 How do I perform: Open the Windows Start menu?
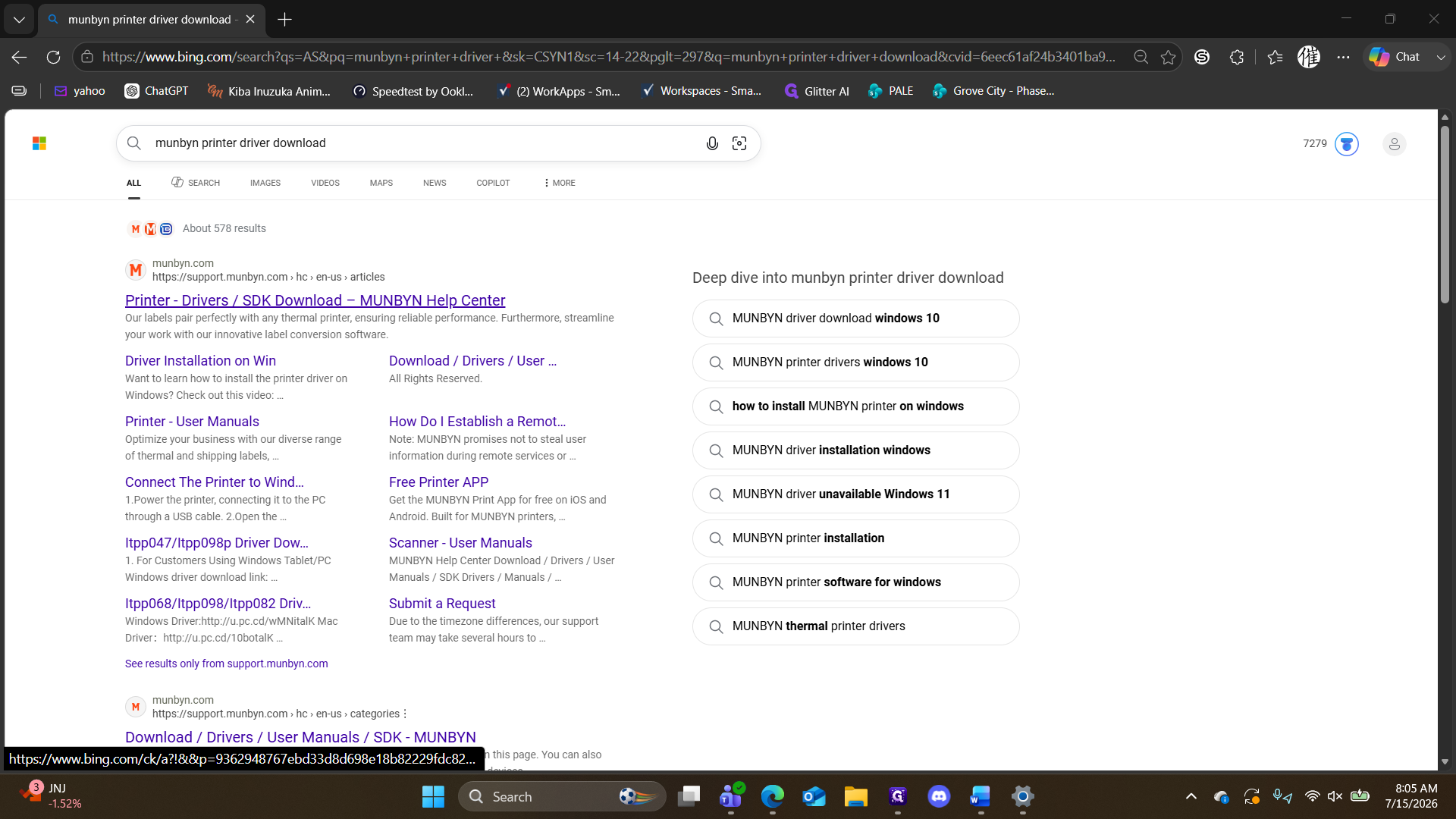[x=433, y=796]
